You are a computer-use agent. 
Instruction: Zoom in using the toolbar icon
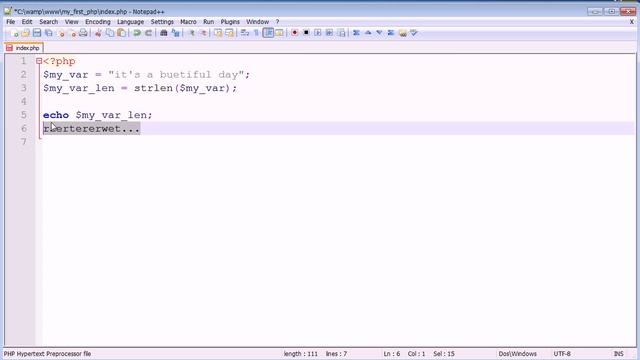coord(191,33)
